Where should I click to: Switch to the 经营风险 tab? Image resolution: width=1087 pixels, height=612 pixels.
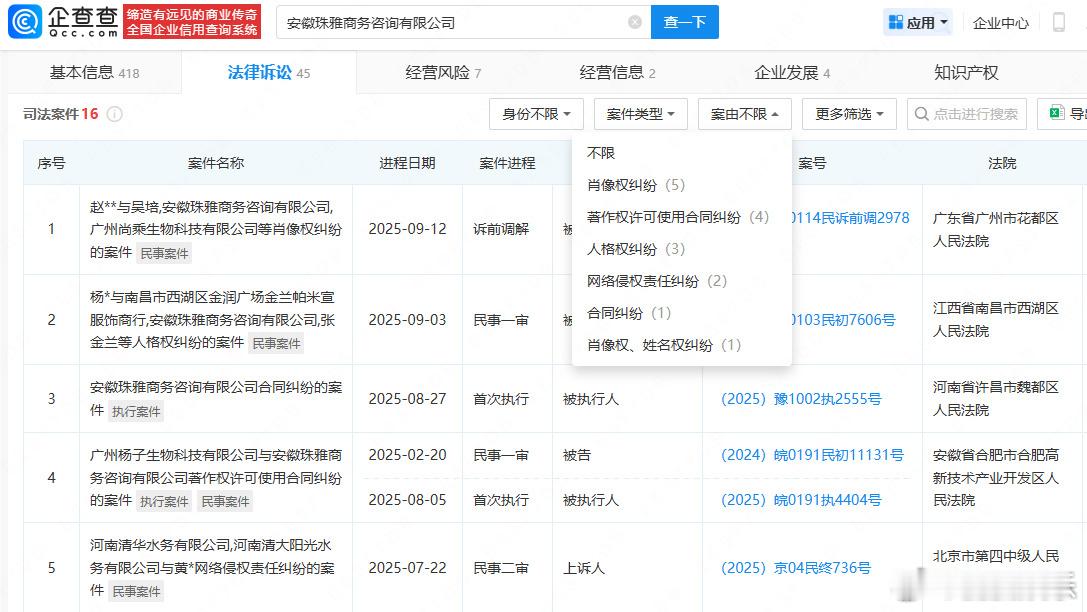click(x=443, y=72)
